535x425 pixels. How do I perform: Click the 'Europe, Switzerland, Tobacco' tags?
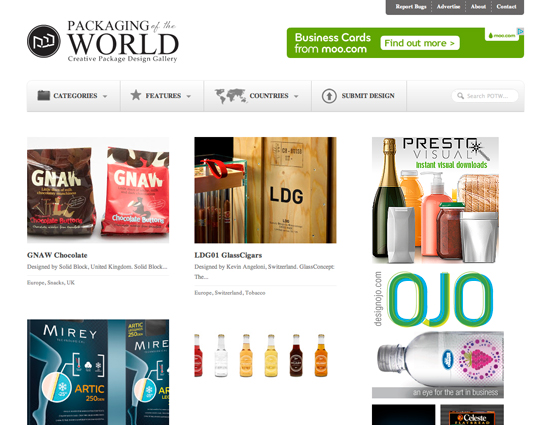230,293
